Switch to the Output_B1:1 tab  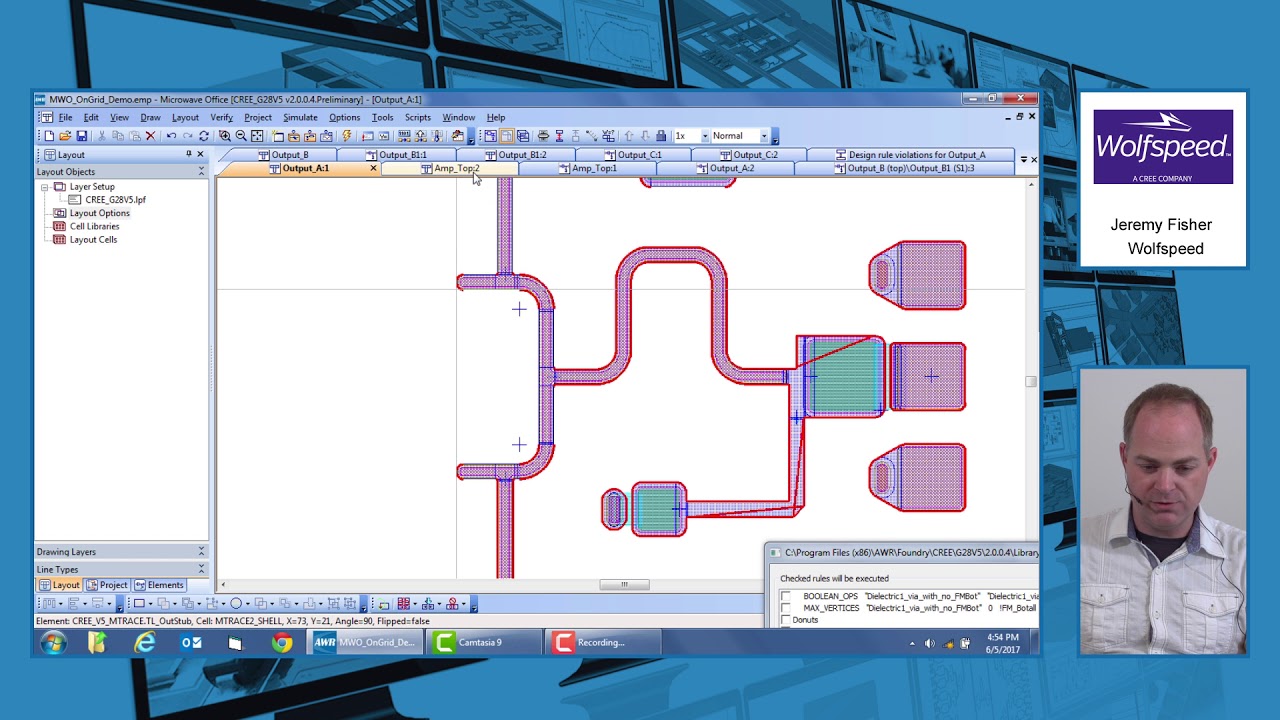tap(396, 155)
